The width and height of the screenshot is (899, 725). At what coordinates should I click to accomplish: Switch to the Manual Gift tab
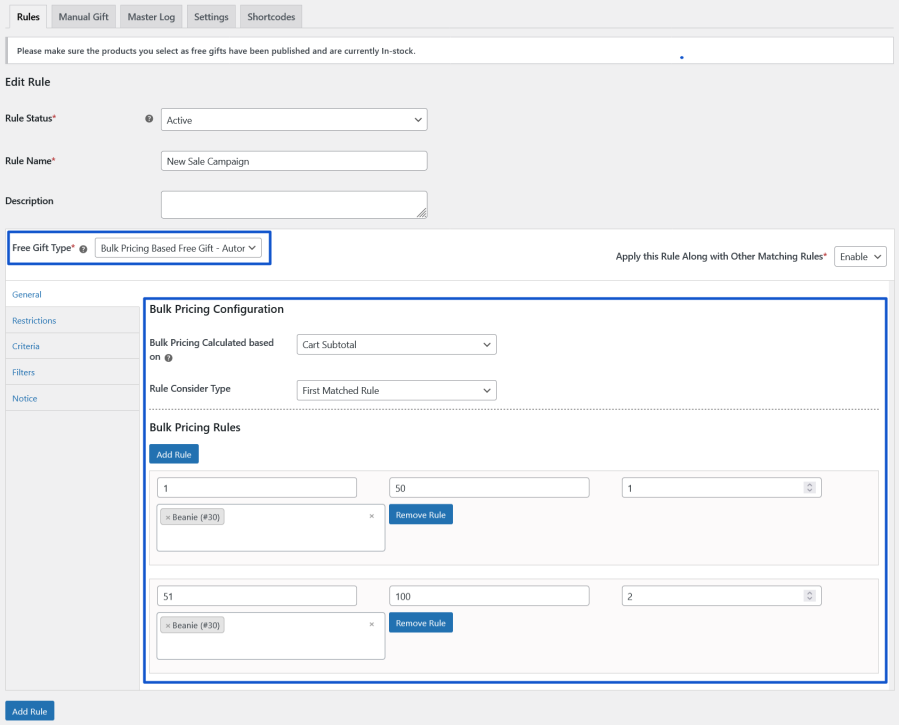[83, 17]
